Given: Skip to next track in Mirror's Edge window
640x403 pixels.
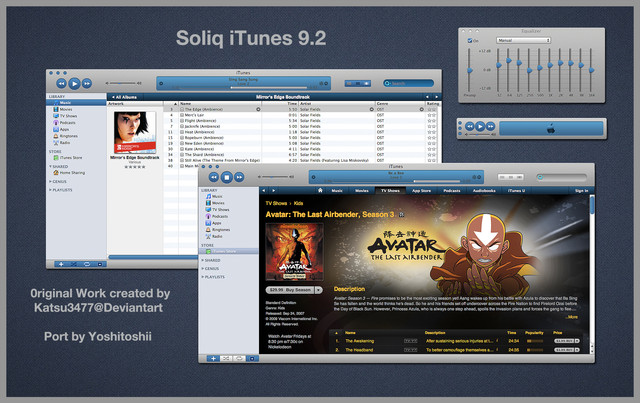Looking at the screenshot, I should (x=87, y=84).
